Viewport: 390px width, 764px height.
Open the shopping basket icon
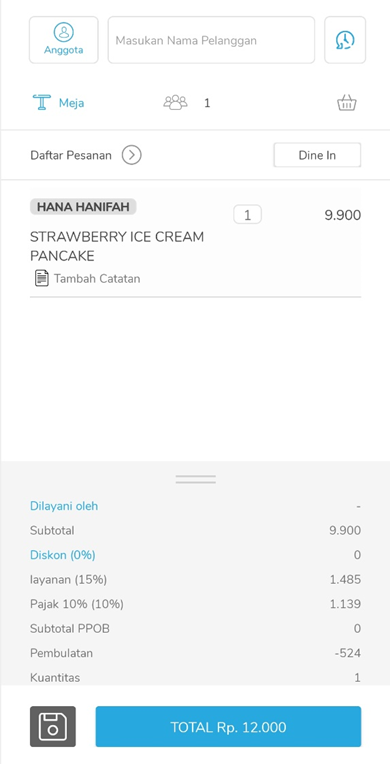tap(347, 103)
